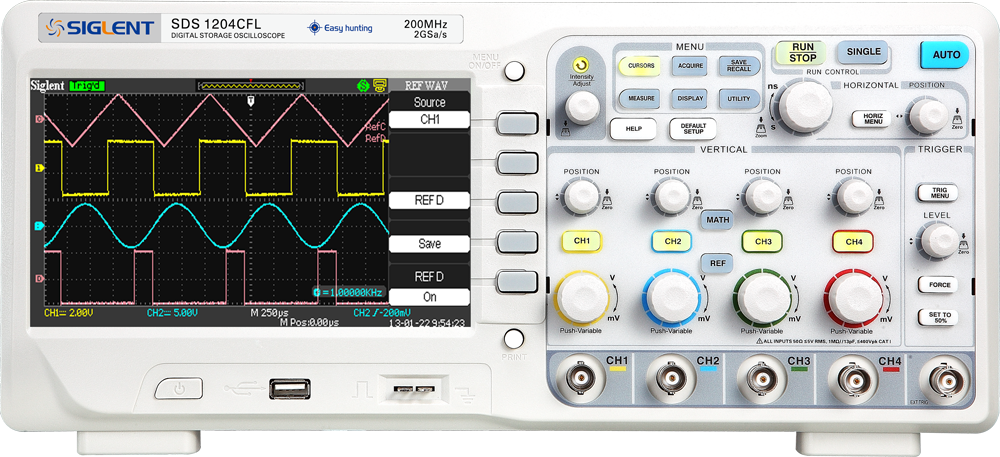
Task: Click the HELP button
Action: 633,128
